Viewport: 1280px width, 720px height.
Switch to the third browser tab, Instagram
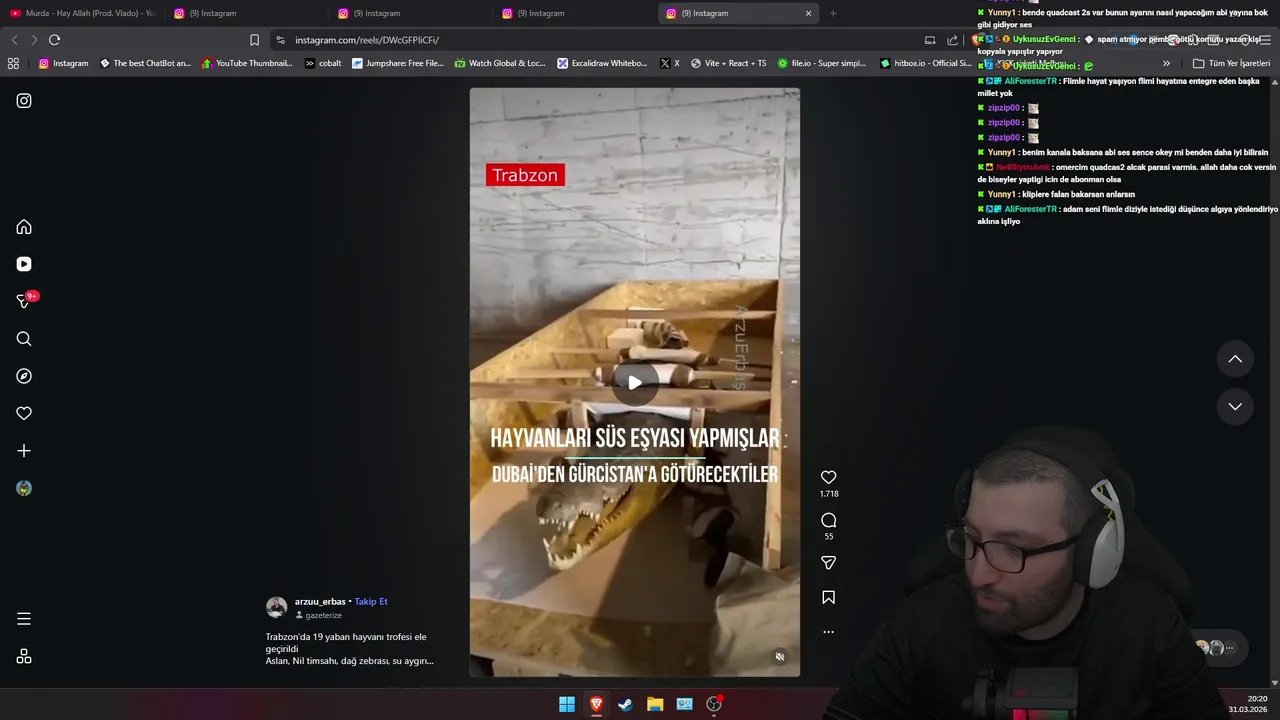[409, 13]
